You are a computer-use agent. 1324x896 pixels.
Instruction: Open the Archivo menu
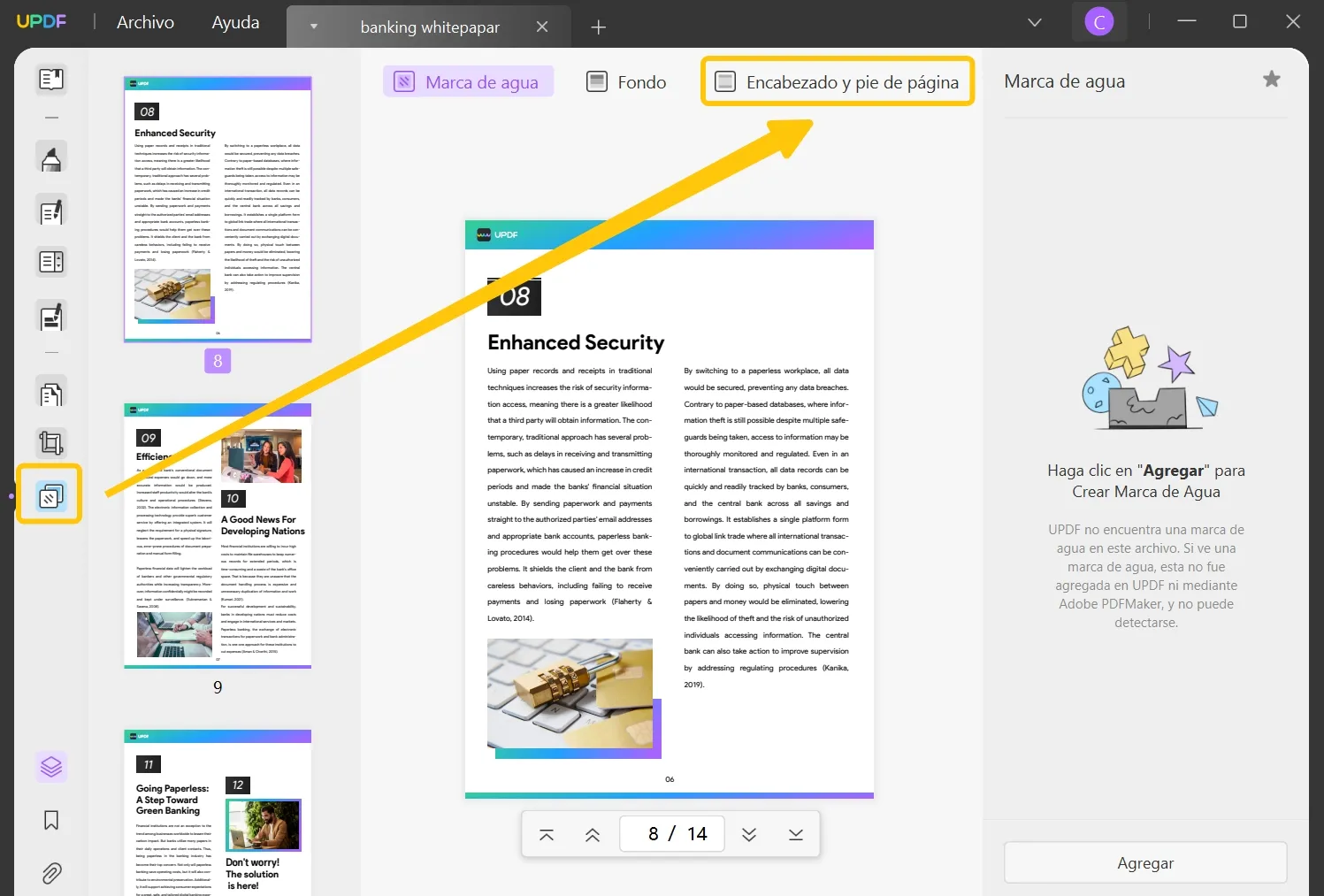(145, 22)
